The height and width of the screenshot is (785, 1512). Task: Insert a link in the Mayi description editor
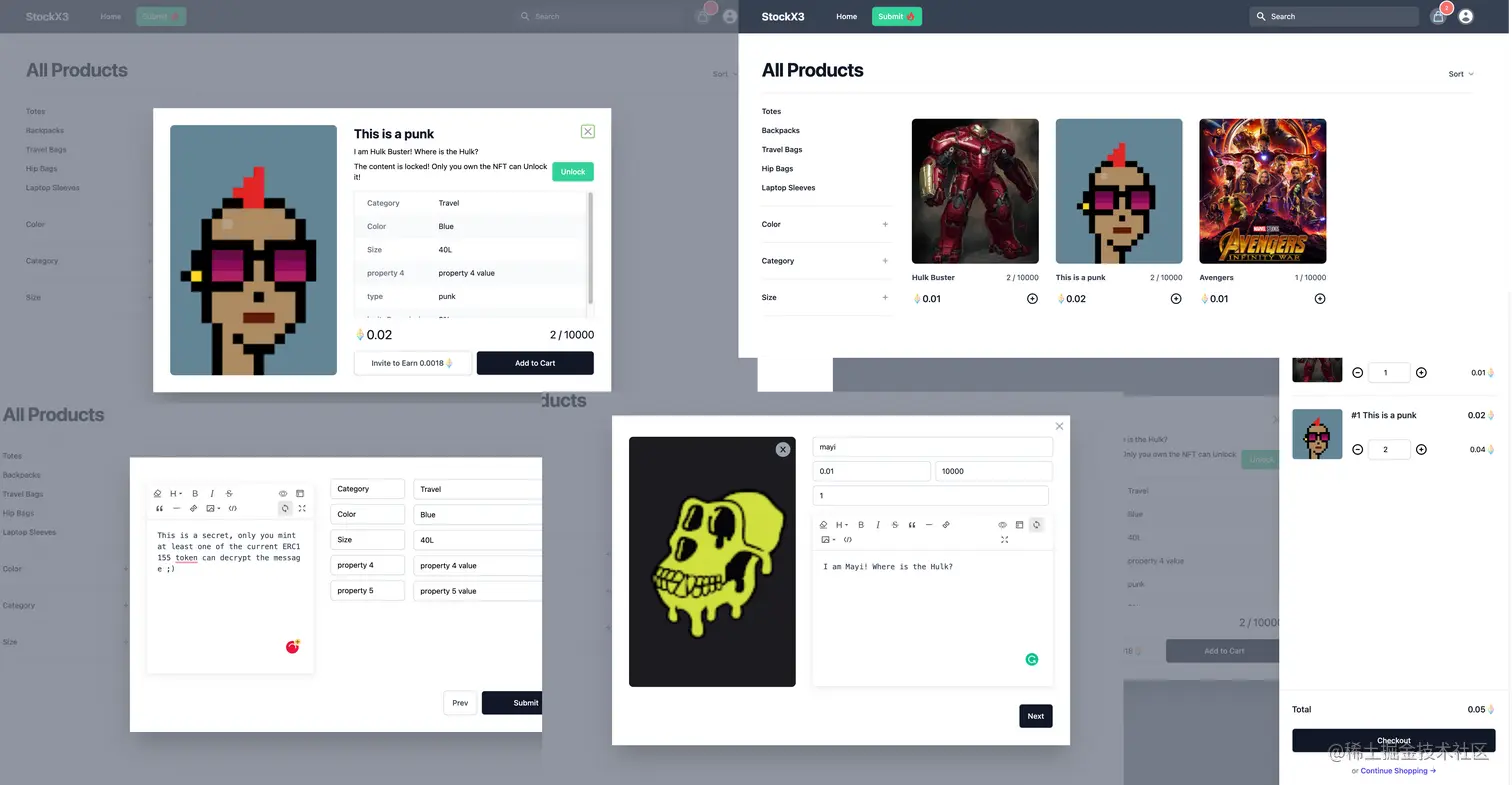coord(946,525)
